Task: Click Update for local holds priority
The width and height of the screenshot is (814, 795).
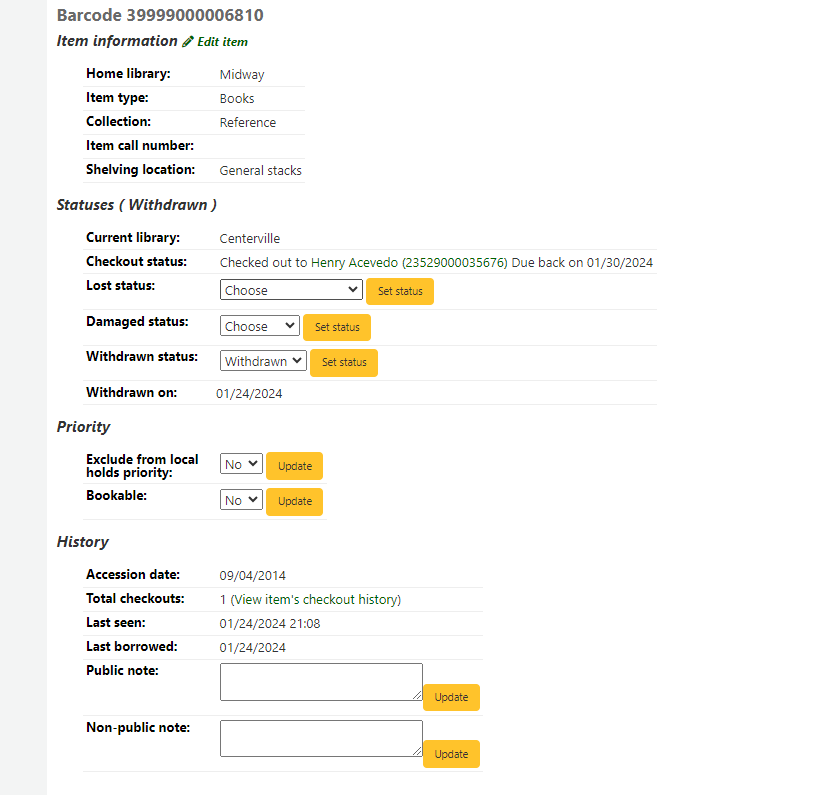Action: [294, 466]
